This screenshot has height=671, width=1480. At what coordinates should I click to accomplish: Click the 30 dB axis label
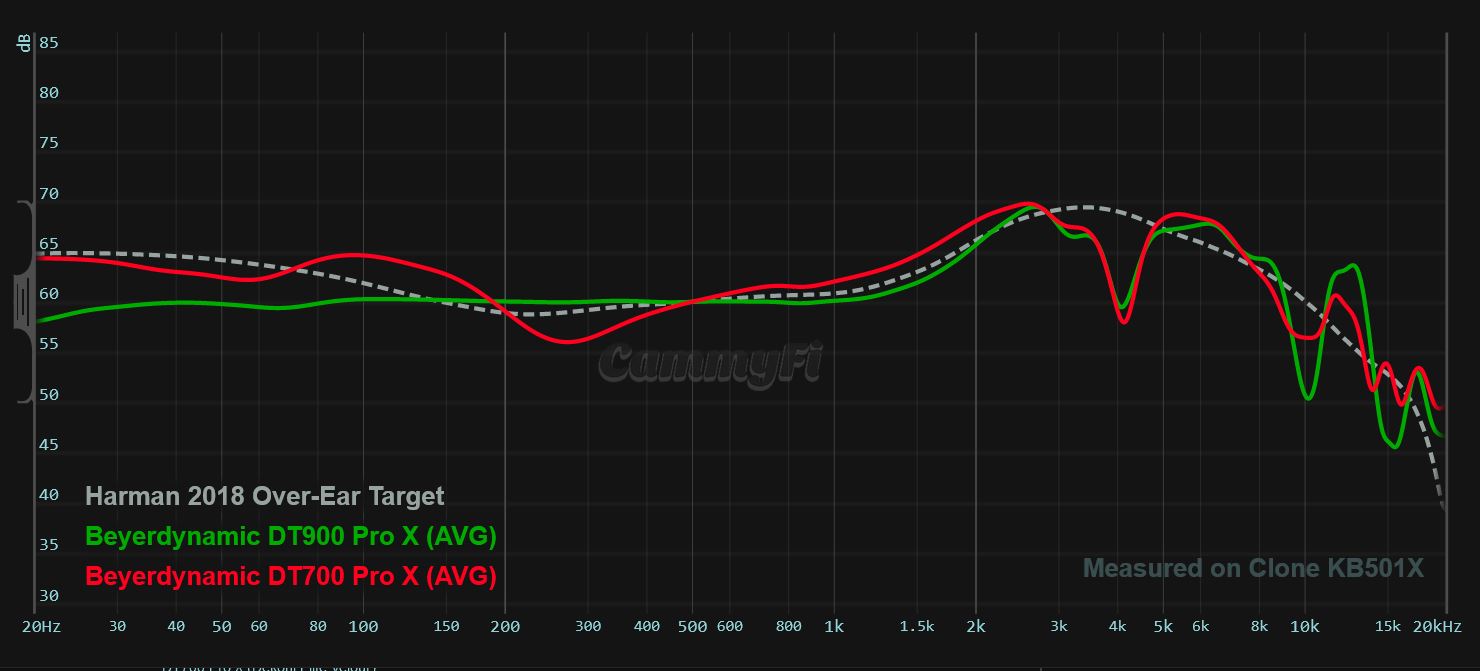point(48,596)
